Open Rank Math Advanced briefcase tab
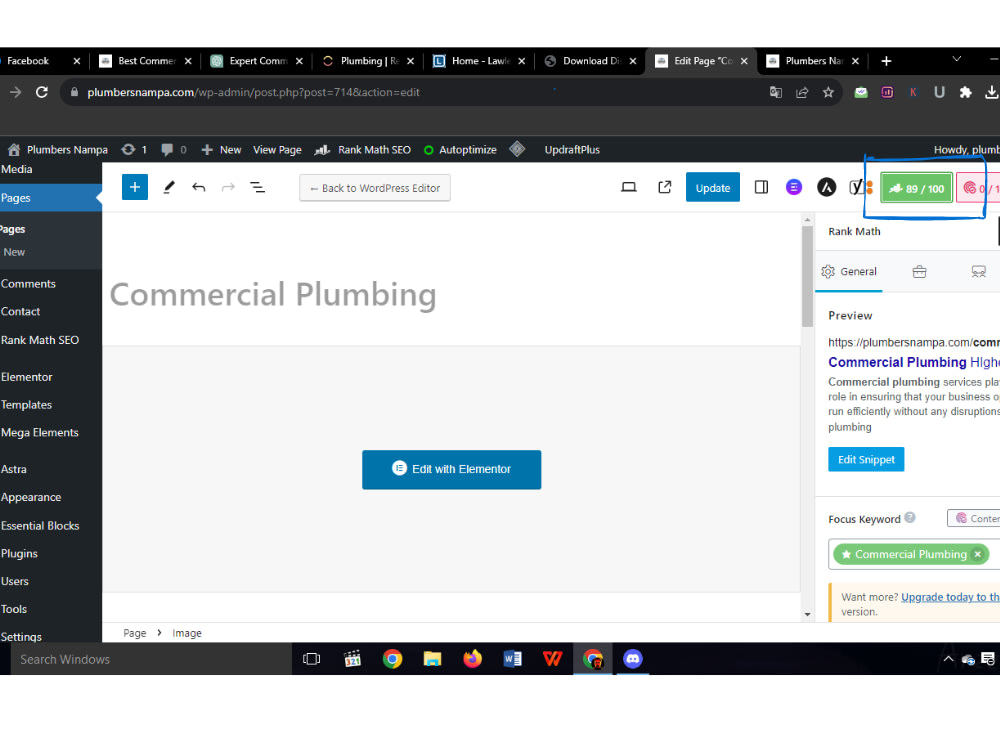The height and width of the screenshot is (750, 1000). (919, 272)
